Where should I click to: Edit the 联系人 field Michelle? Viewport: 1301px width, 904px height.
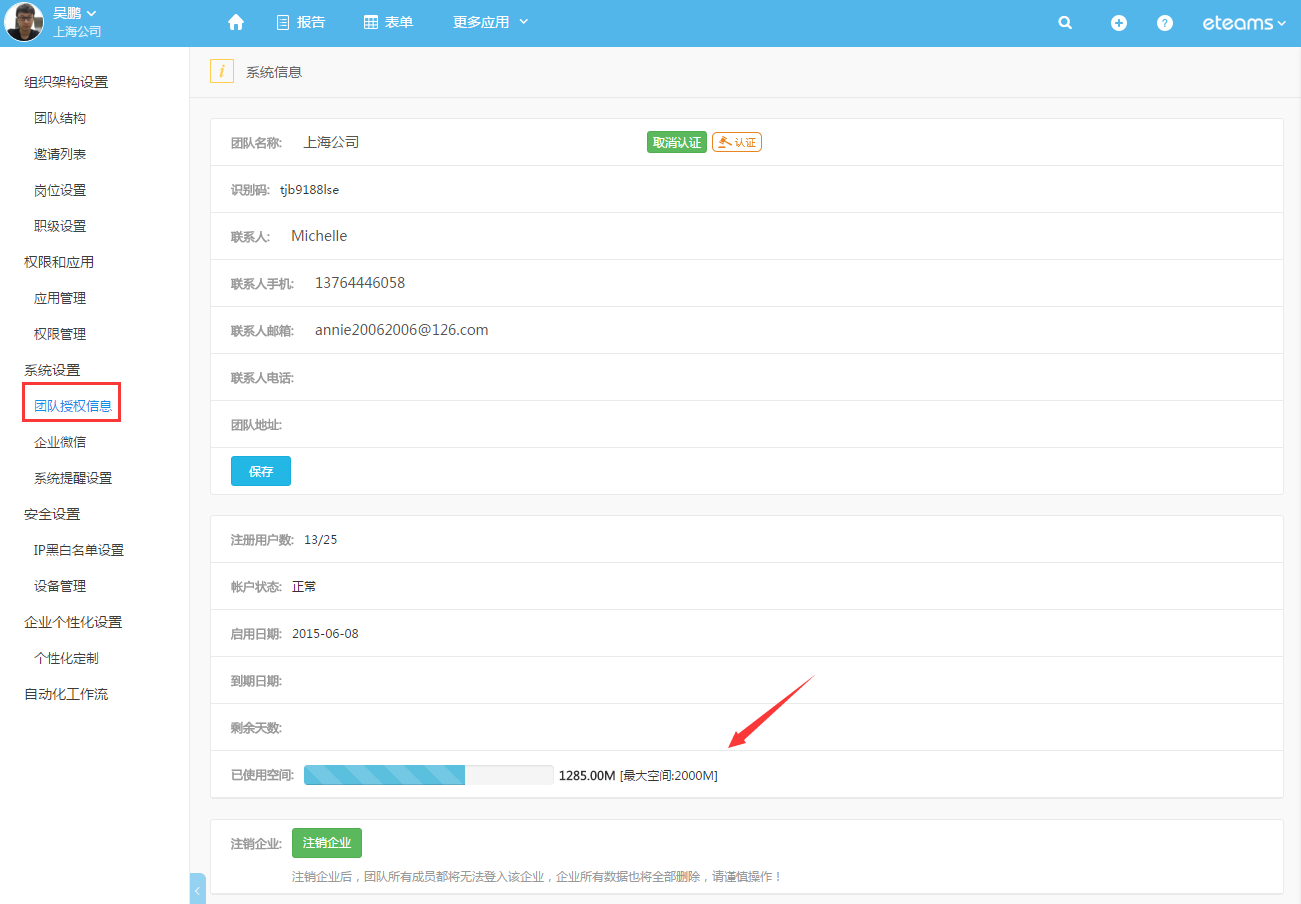point(319,236)
